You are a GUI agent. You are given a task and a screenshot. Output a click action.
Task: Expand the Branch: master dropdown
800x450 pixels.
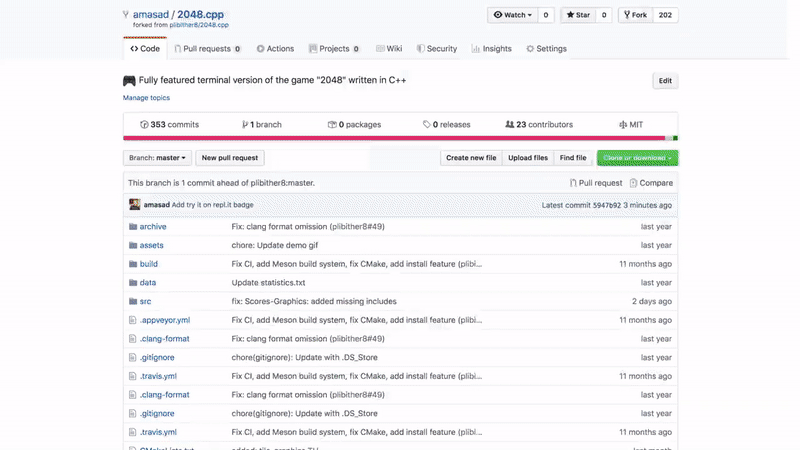point(157,158)
